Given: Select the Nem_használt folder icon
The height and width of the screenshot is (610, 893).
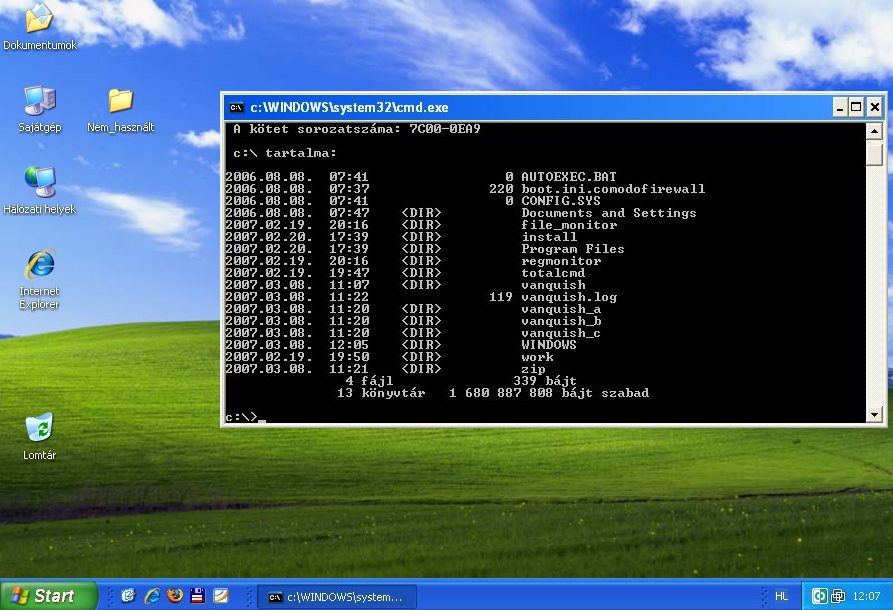Looking at the screenshot, I should coord(120,110).
